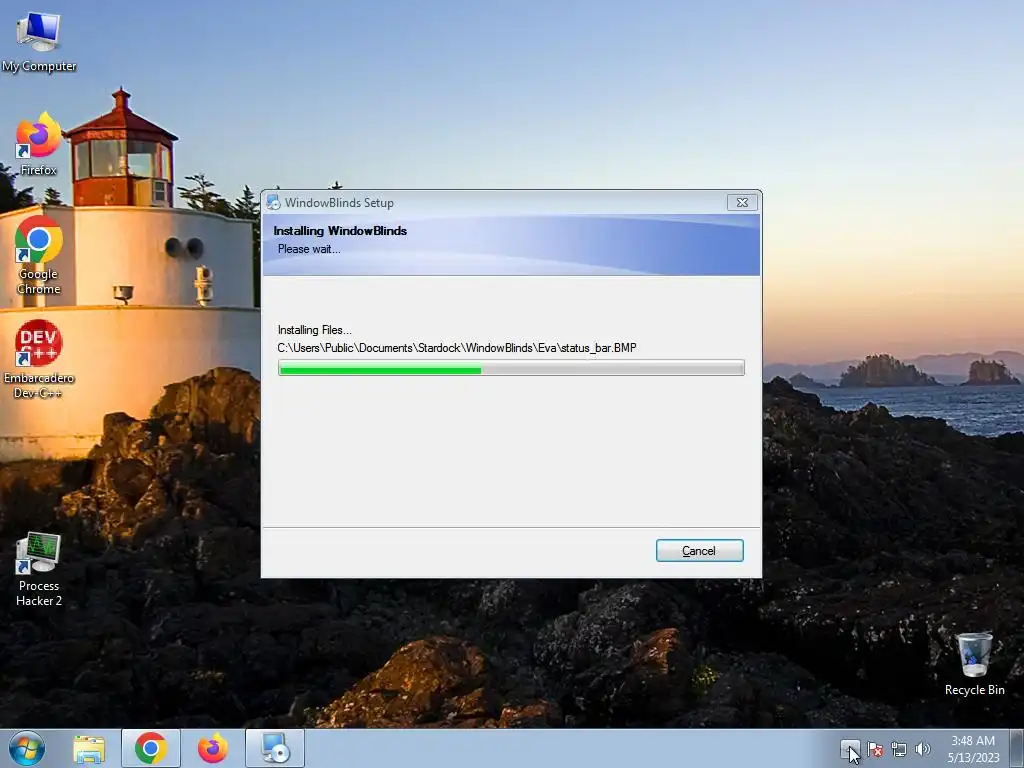Click the green installation progress bar
This screenshot has width=1024, height=768.
point(511,368)
